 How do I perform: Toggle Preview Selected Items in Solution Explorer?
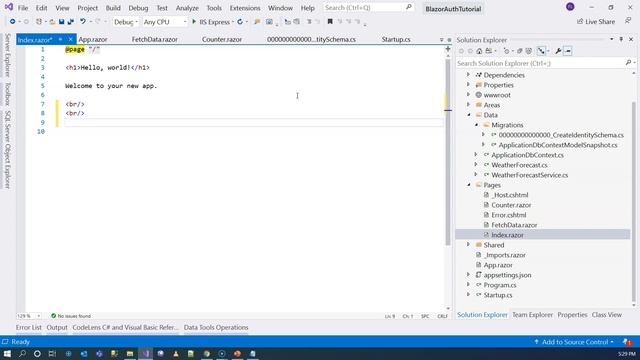pos(568,51)
